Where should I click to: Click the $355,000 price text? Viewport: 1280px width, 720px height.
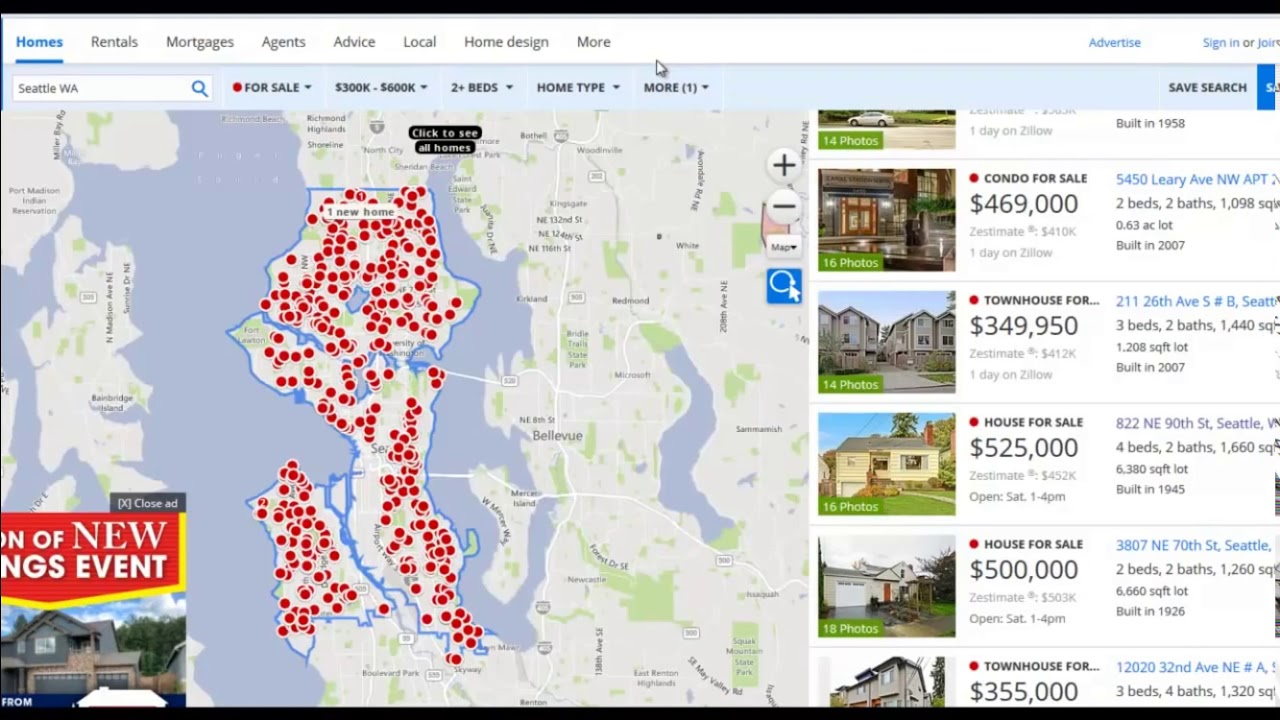(1024, 691)
